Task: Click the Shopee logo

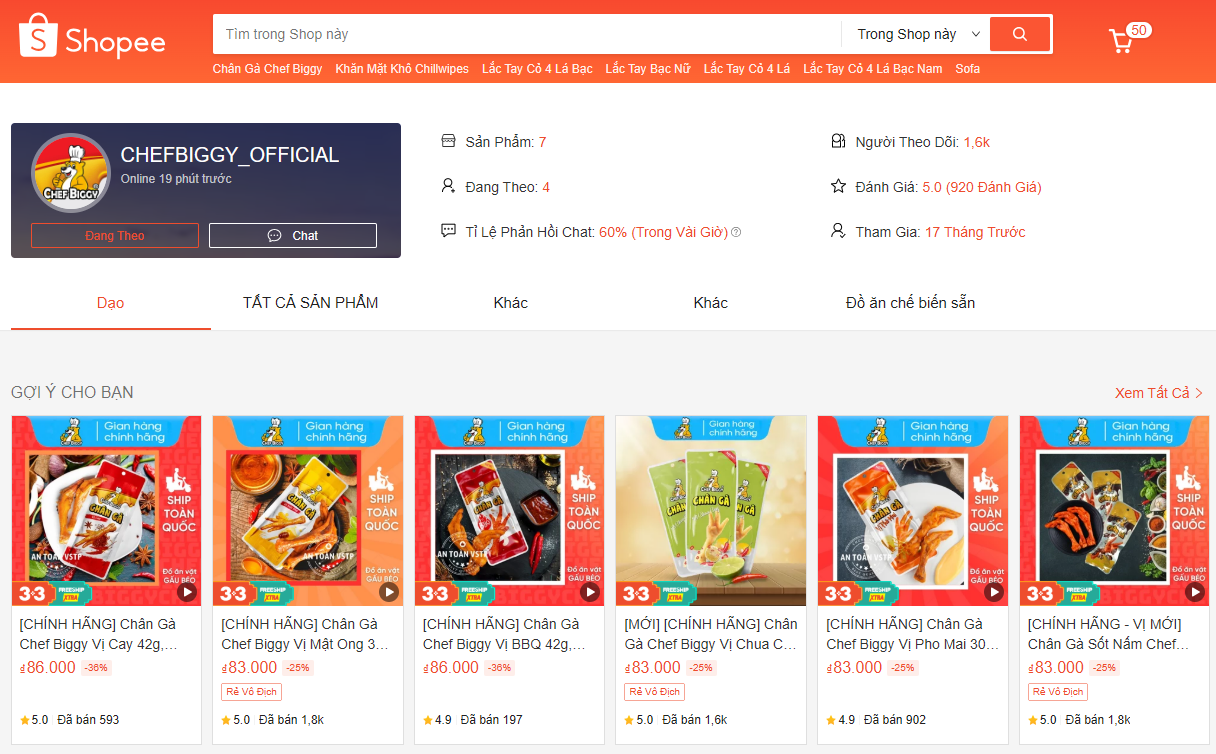Action: pyautogui.click(x=92, y=36)
